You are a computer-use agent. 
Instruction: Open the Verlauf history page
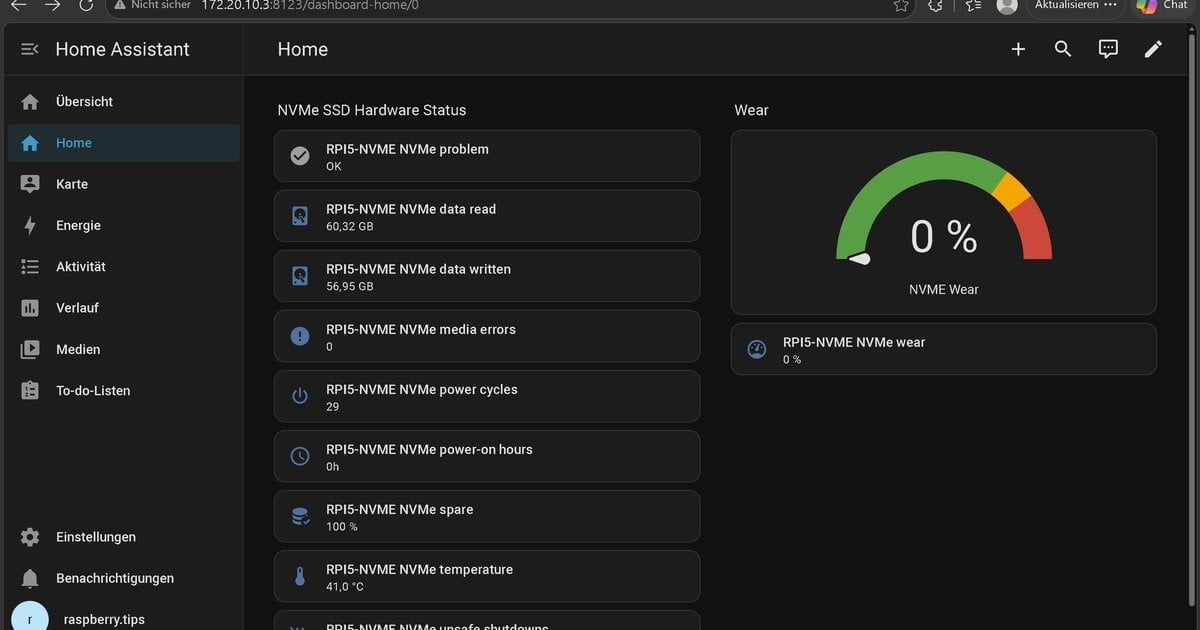123,308
